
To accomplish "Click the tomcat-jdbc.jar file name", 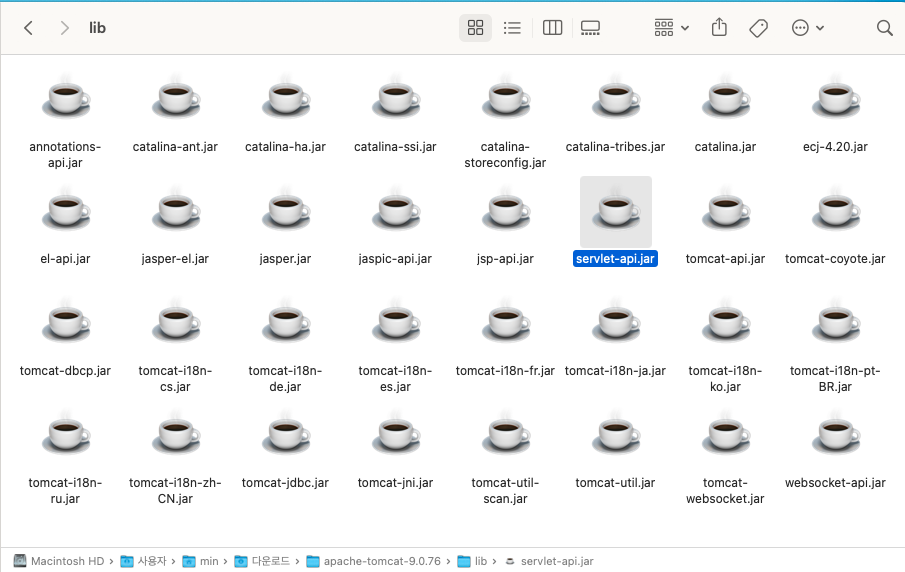I will [285, 483].
